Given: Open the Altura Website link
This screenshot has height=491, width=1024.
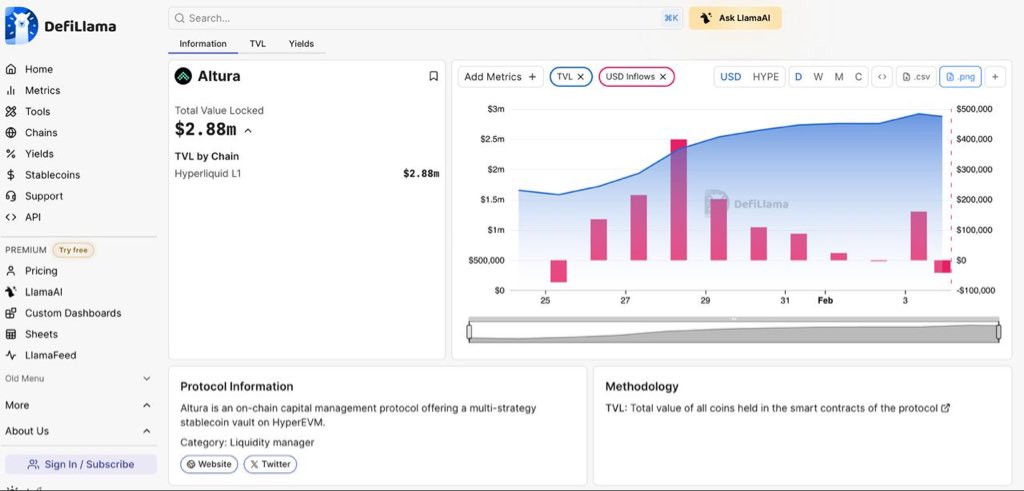Looking at the screenshot, I should (x=209, y=464).
